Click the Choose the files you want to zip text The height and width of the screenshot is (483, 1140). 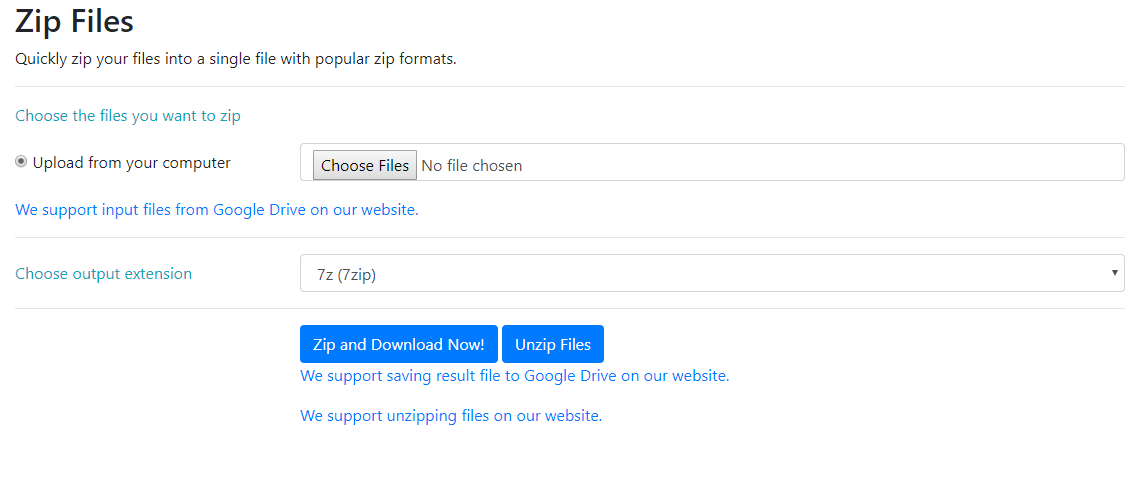[128, 115]
